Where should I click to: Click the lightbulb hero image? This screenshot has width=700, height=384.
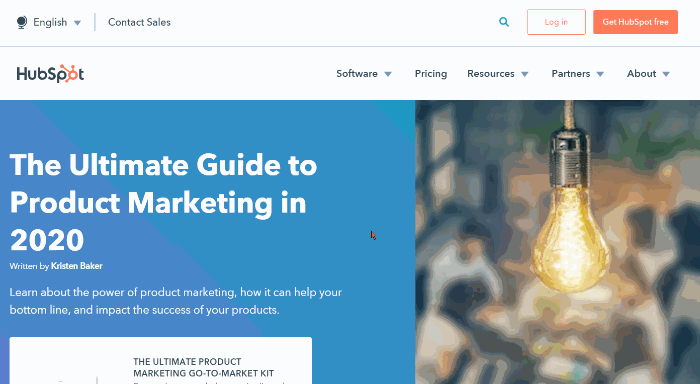[558, 242]
